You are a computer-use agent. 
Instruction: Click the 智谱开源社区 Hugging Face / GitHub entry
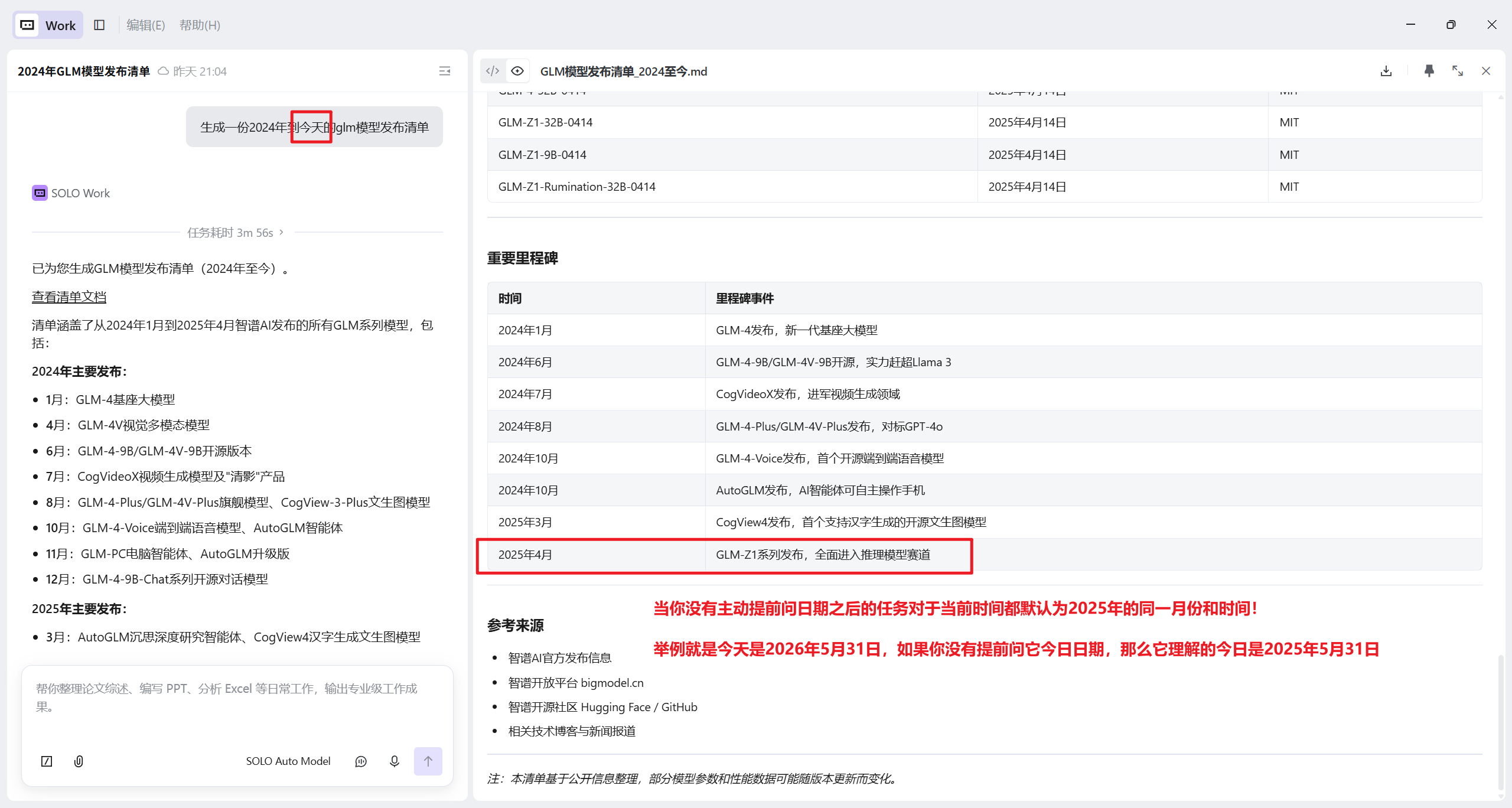point(603,707)
